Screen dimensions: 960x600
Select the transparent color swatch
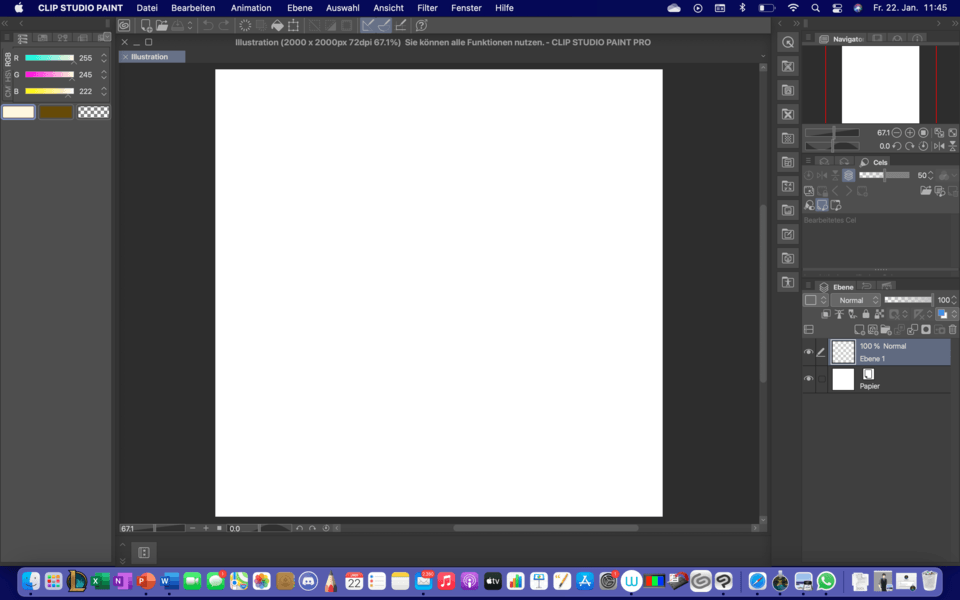94,111
